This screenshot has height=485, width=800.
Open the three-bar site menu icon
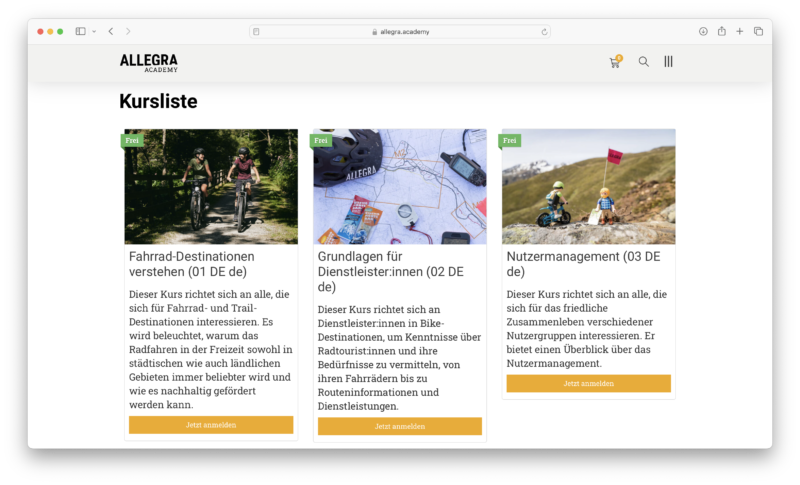668,62
